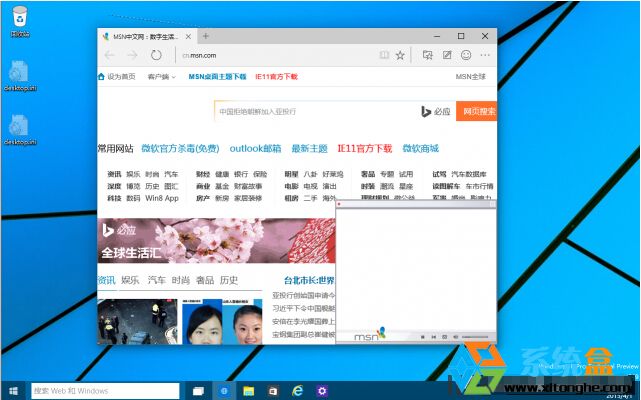Viewport: 641px width, 400px height.
Task: Select the 资讯 news tab
Action: click(x=107, y=280)
